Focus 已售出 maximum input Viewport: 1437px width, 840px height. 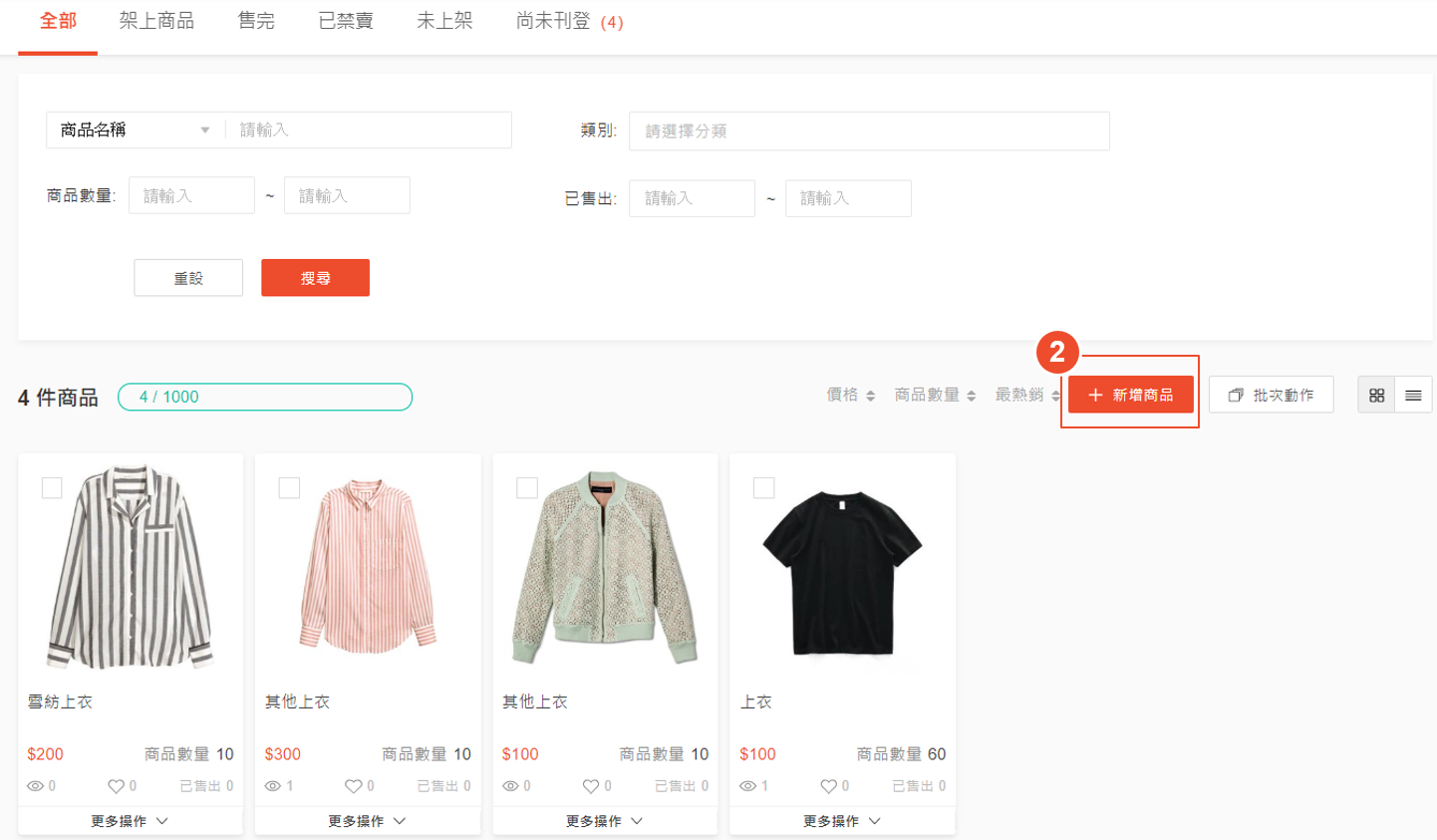[x=848, y=198]
